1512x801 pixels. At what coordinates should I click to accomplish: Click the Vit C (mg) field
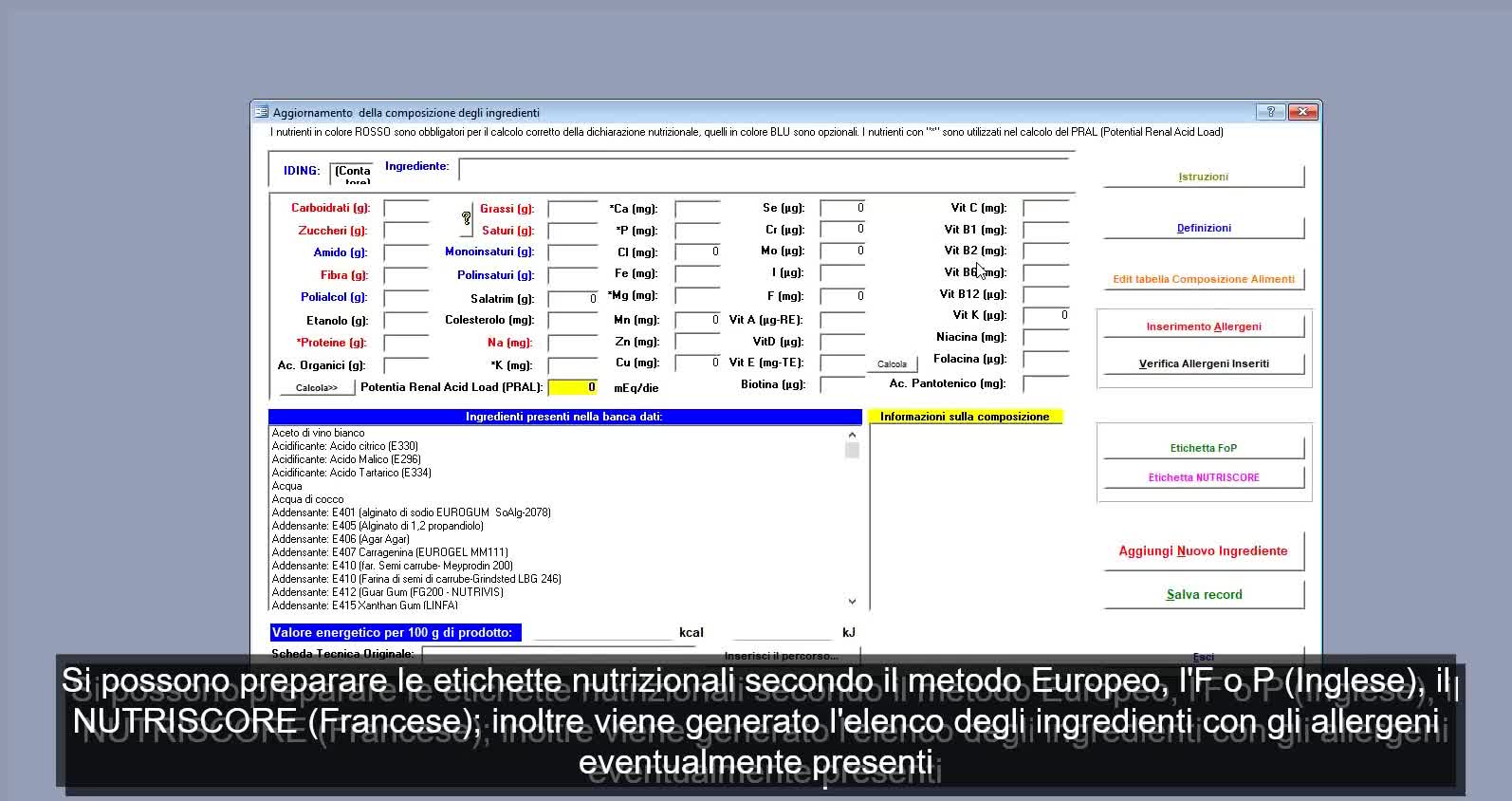1046,208
